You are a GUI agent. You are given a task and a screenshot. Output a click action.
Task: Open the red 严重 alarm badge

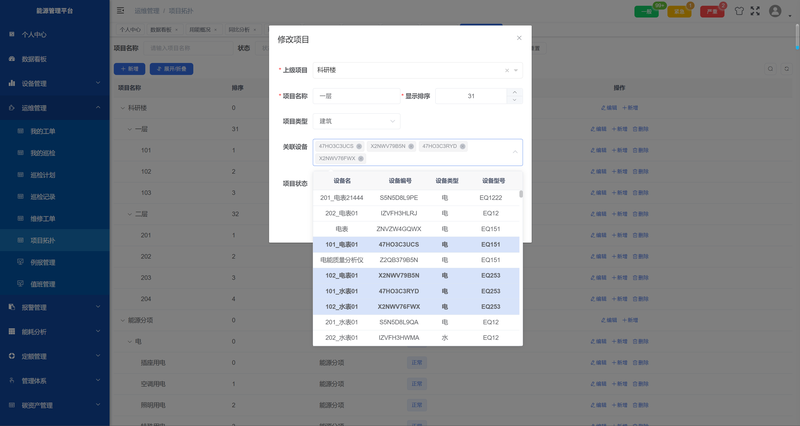pos(712,11)
